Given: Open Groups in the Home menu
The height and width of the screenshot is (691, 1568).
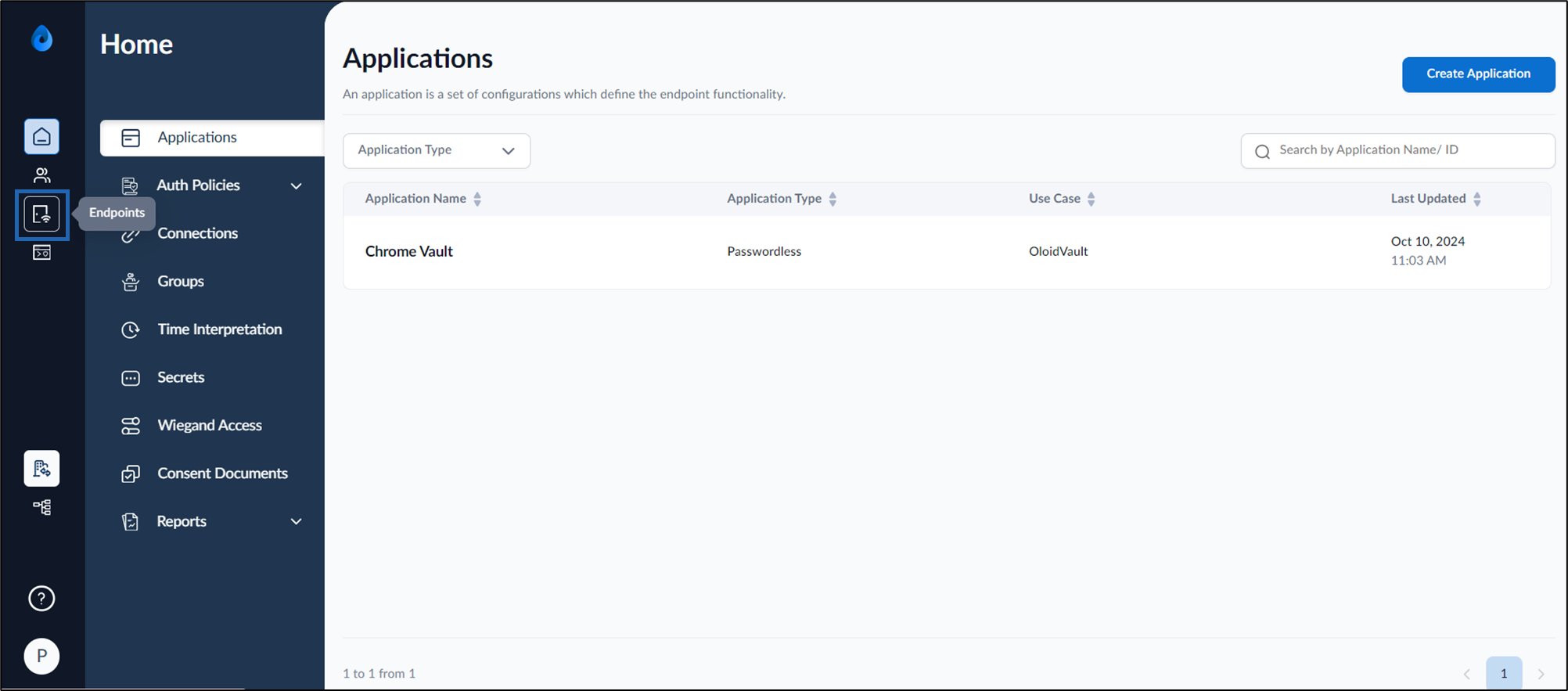Looking at the screenshot, I should pos(181,281).
